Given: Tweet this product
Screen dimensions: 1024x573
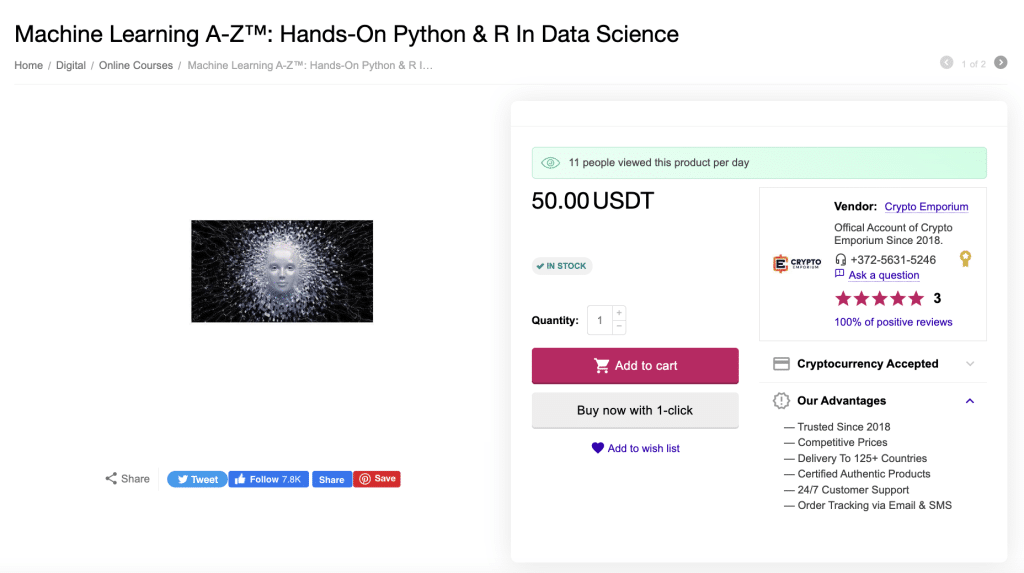Looking at the screenshot, I should (x=197, y=479).
